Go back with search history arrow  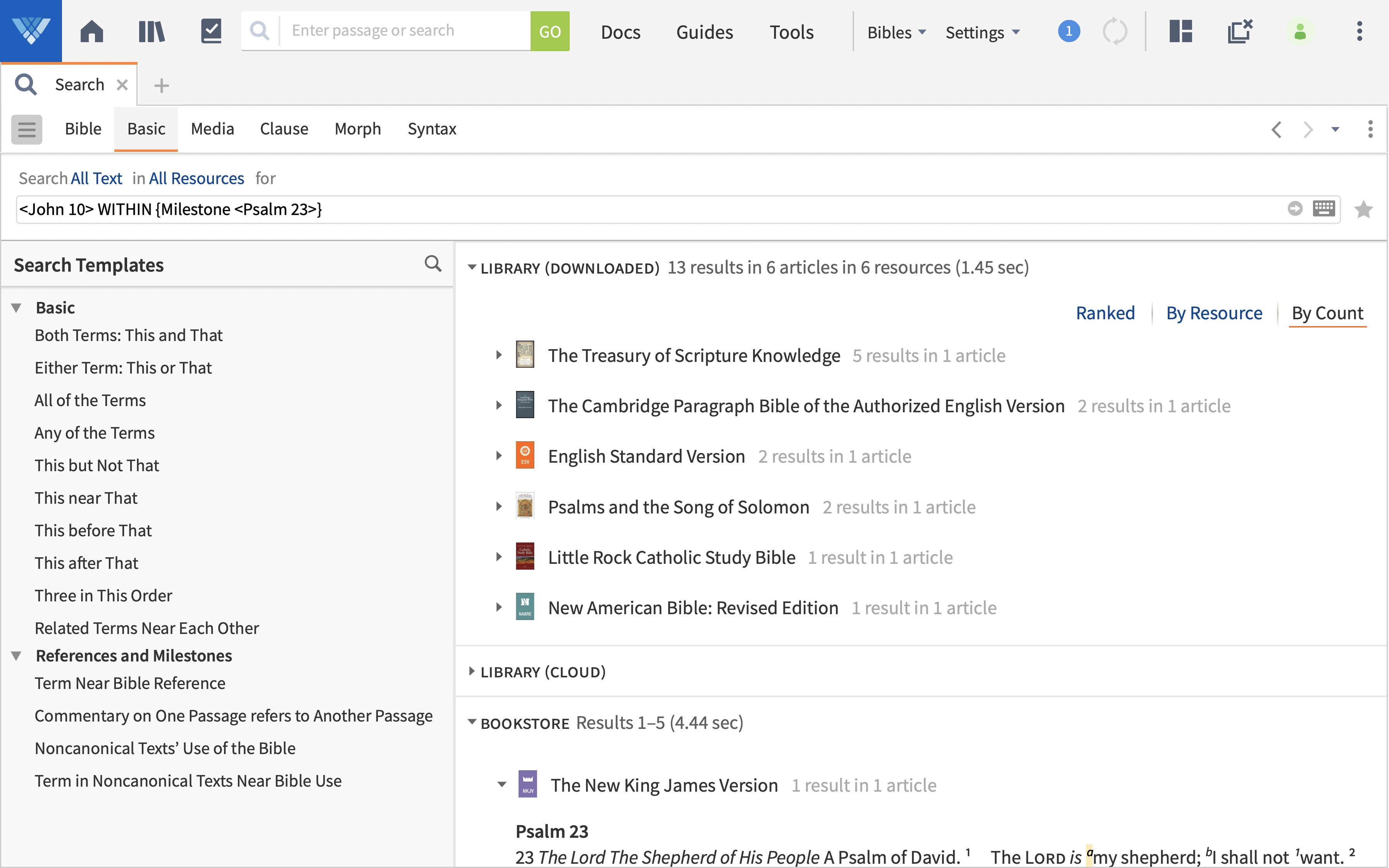(1276, 129)
